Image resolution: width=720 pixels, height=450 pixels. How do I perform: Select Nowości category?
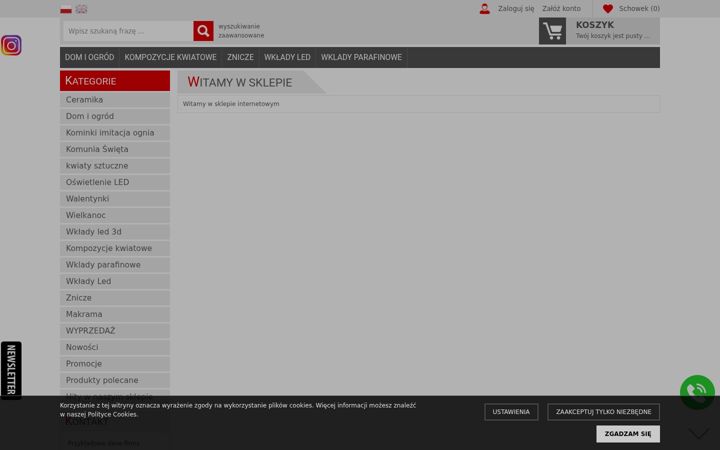click(x=115, y=348)
